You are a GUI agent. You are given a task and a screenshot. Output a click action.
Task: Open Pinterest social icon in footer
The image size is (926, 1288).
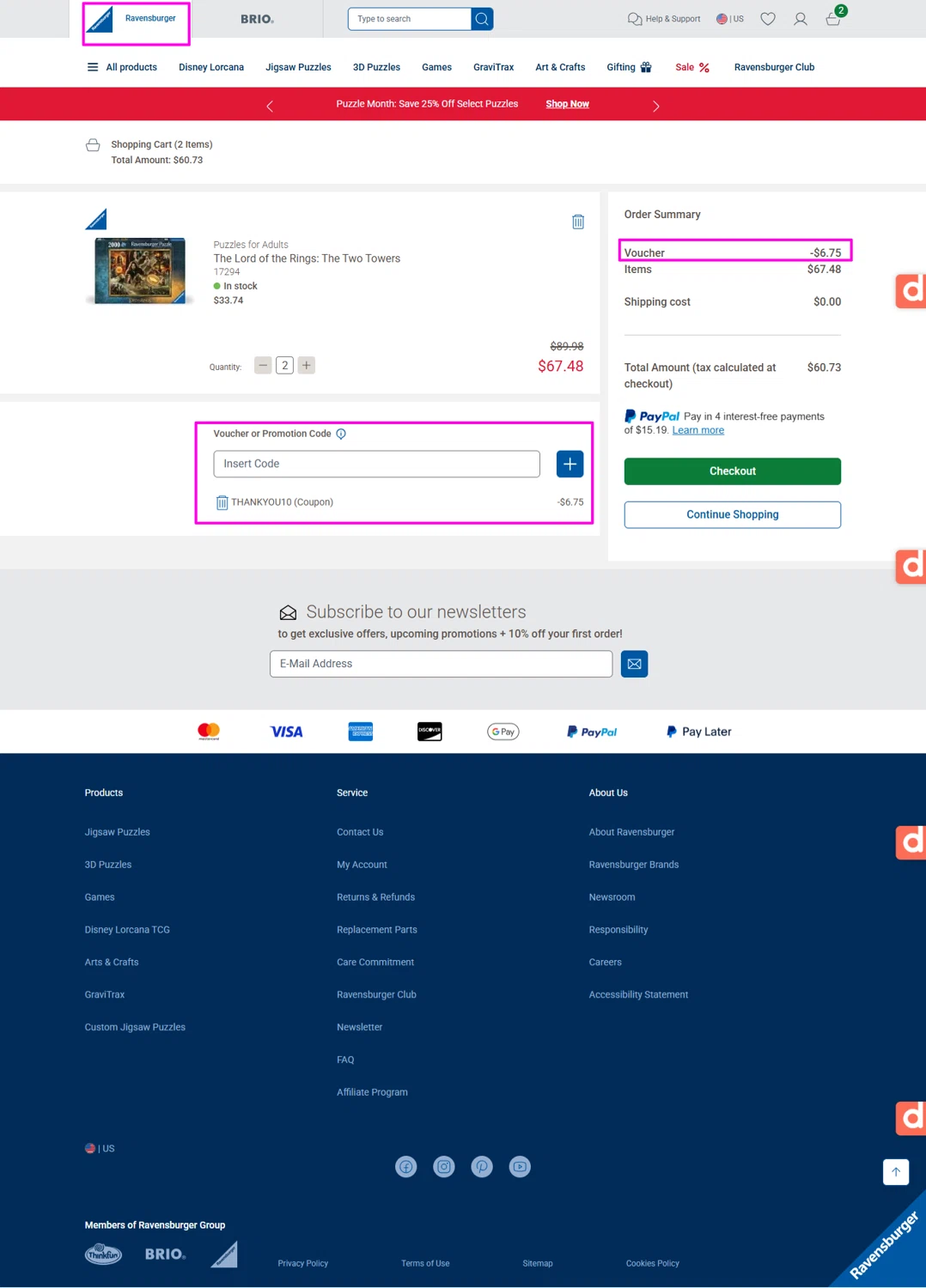482,1166
